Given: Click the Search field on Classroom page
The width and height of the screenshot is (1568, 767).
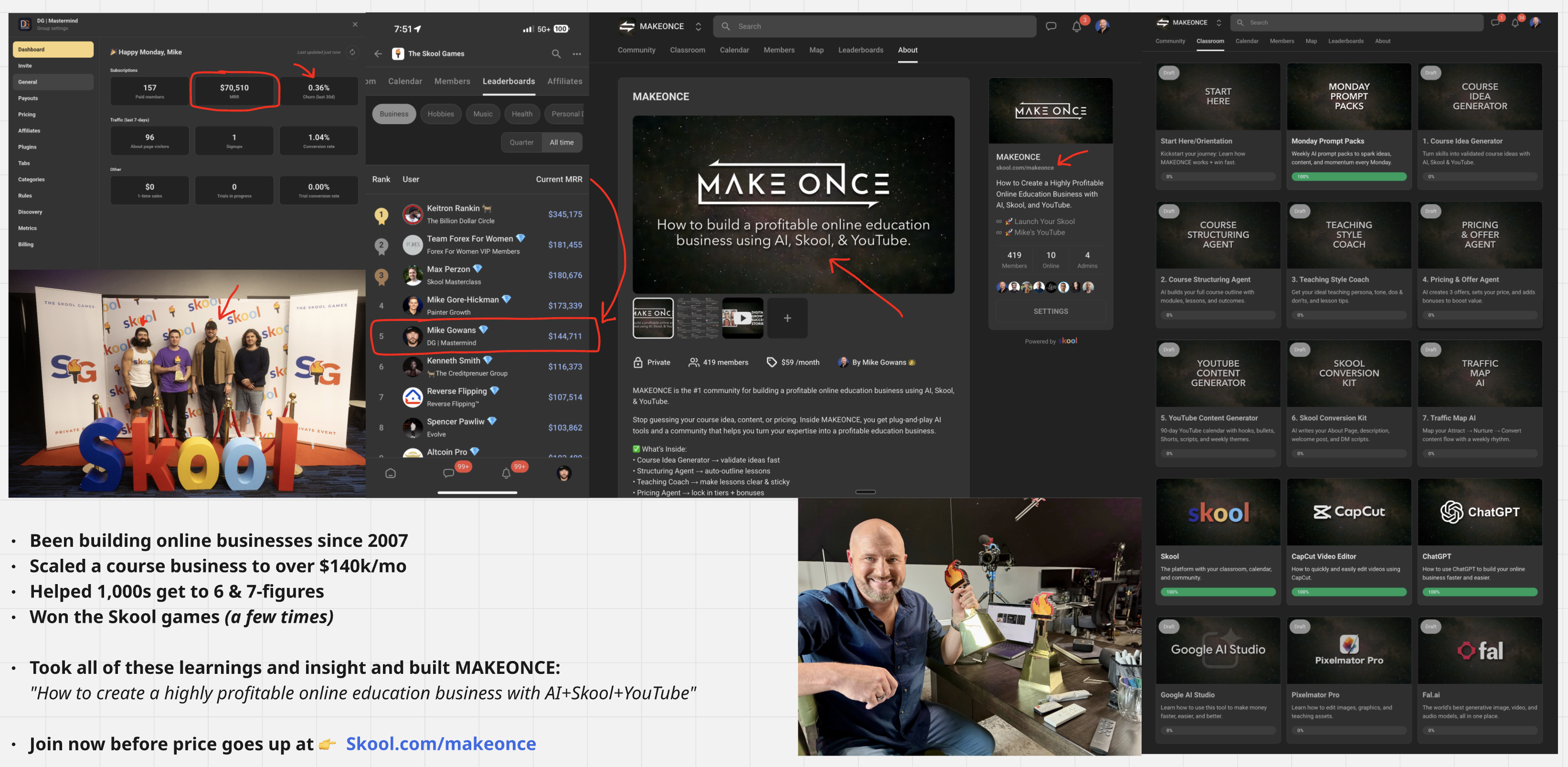Looking at the screenshot, I should pyautogui.click(x=1357, y=22).
